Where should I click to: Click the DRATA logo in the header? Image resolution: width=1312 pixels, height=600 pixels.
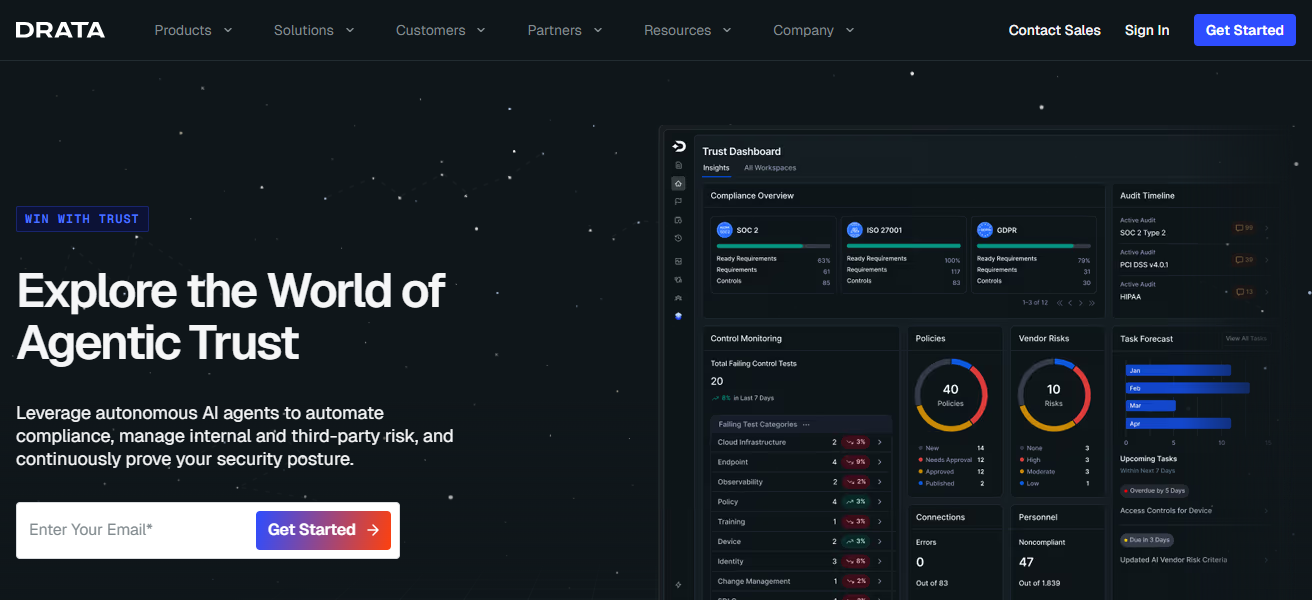click(60, 30)
